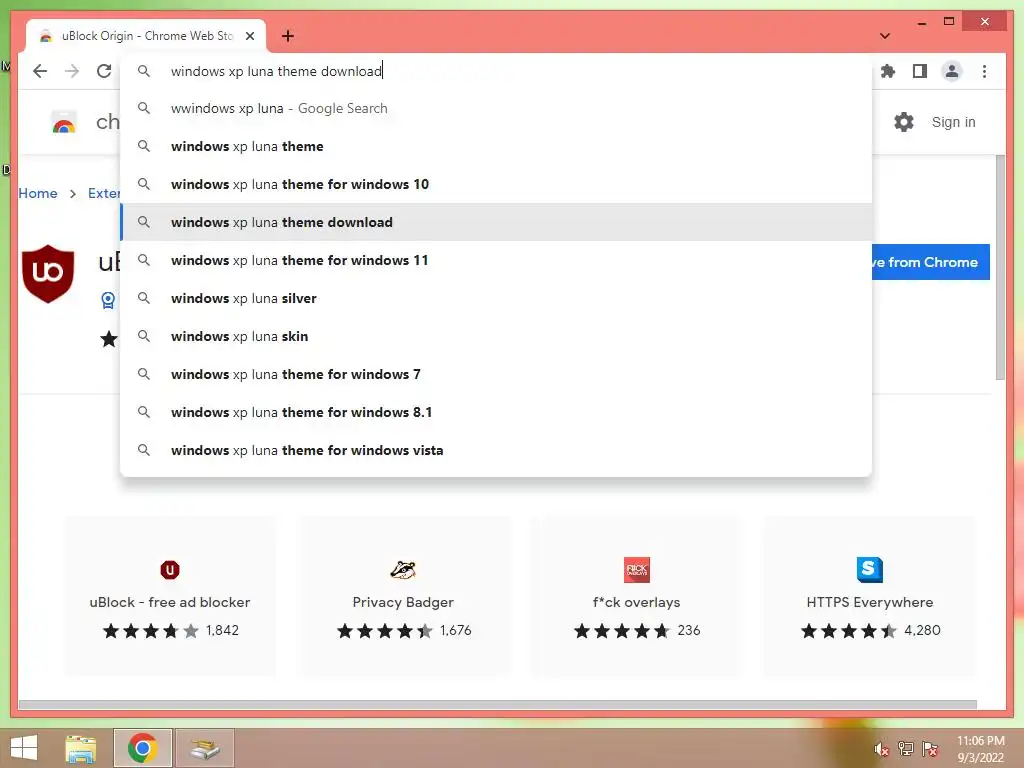Click the featured badge icon under title

click(108, 300)
